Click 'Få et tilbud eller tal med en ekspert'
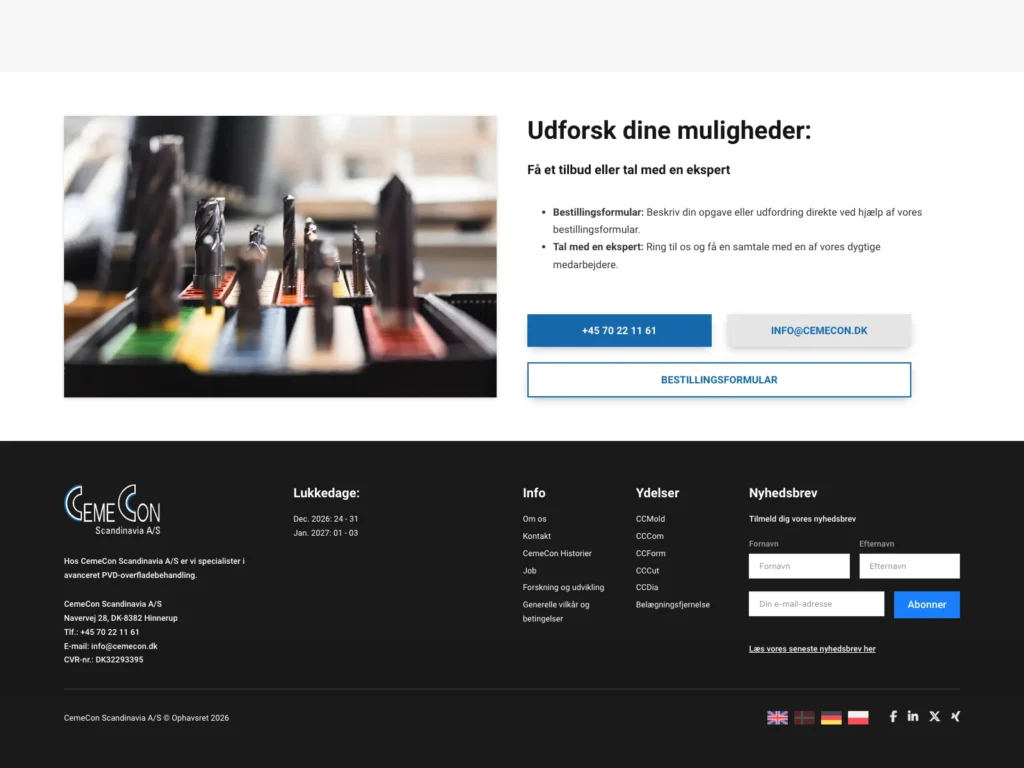Image resolution: width=1024 pixels, height=768 pixels. (628, 170)
